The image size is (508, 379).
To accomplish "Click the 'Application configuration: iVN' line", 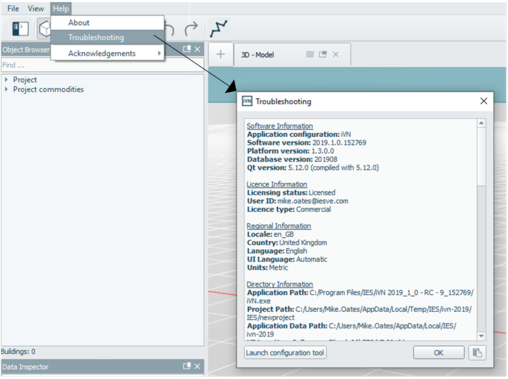I will click(x=299, y=134).
